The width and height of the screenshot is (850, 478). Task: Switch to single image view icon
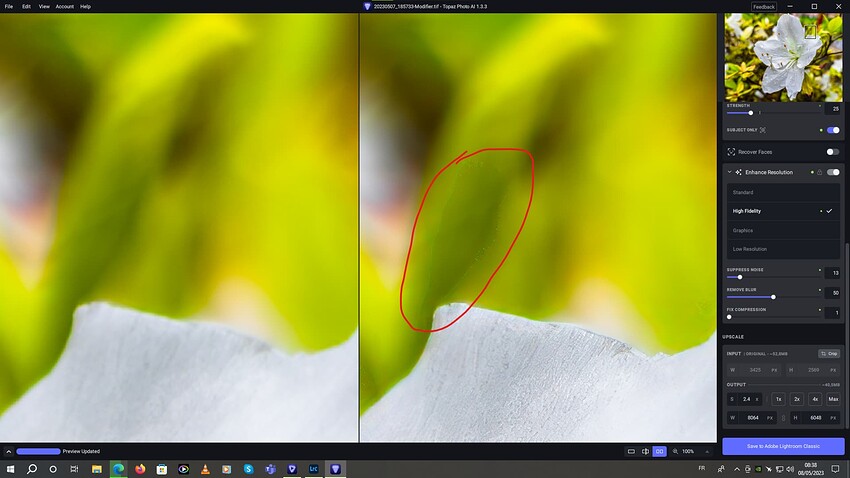631,451
